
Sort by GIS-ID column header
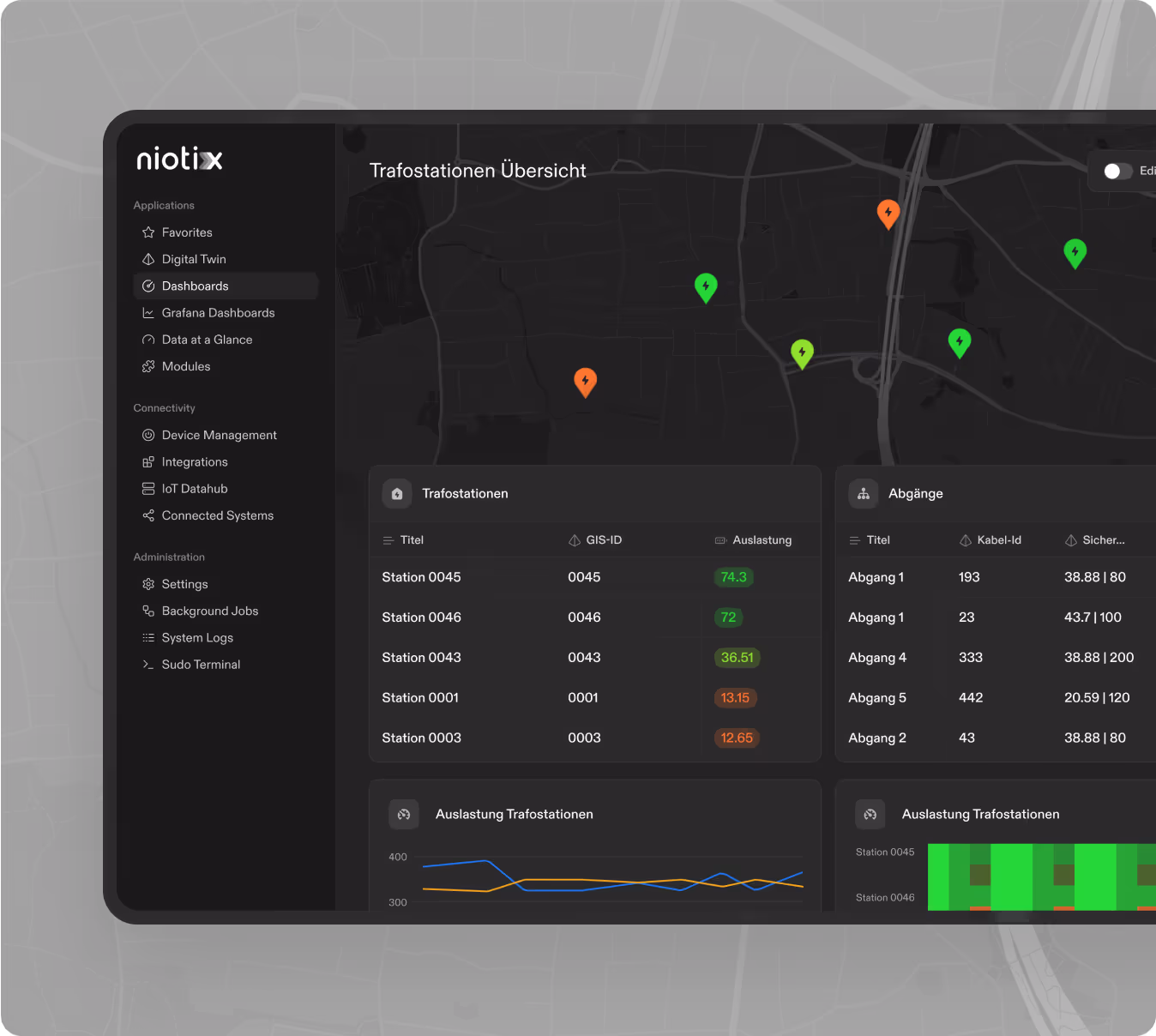point(595,540)
